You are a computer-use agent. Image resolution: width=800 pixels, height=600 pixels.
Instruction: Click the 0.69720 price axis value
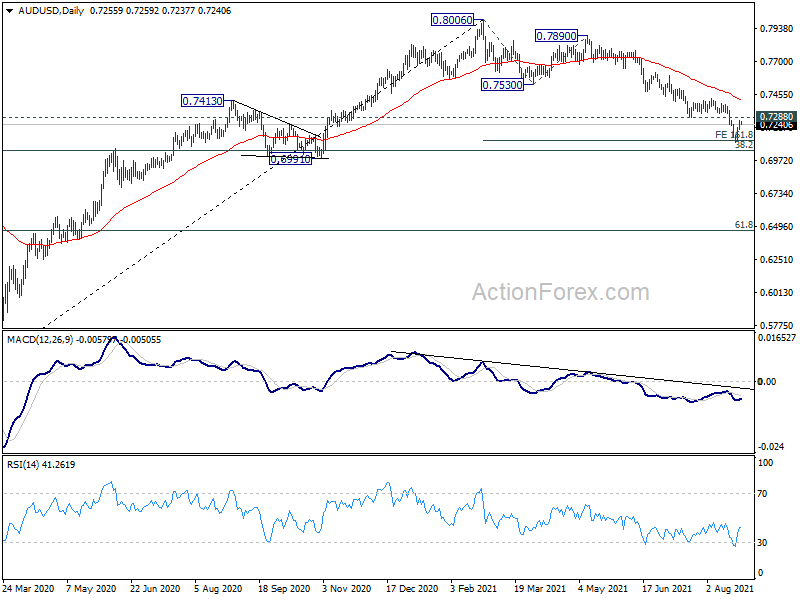click(777, 160)
